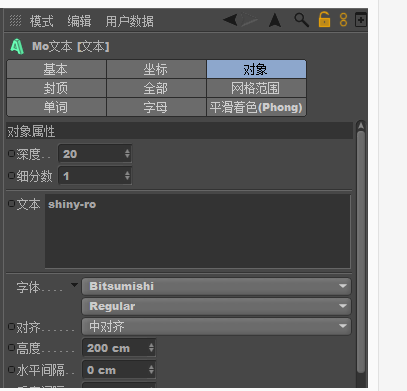
Task: Toggle the 深度 keyframe circle
Action: pyautogui.click(x=11, y=153)
